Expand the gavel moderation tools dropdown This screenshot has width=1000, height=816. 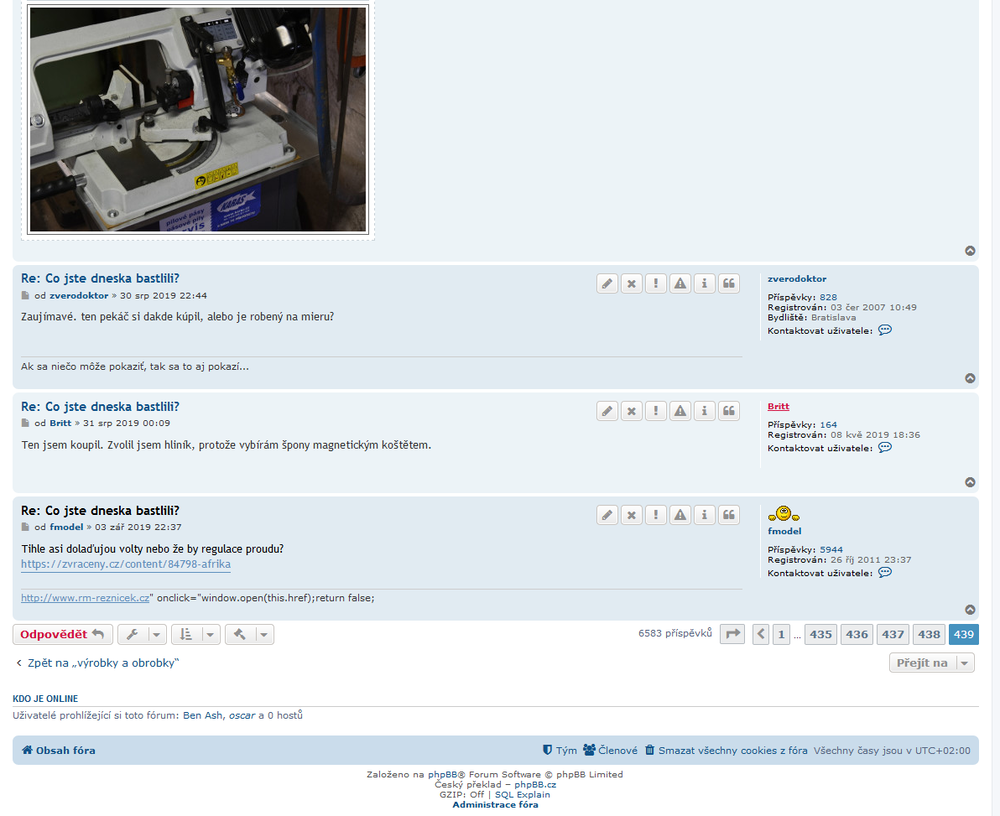[249, 635]
